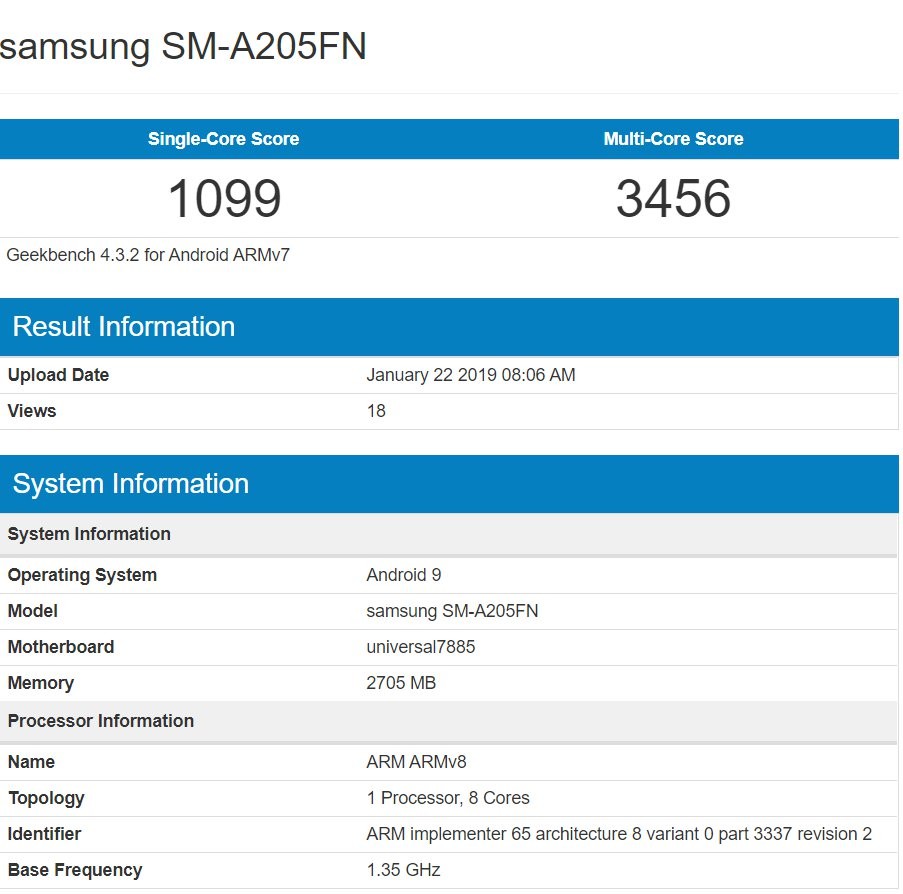This screenshot has width=903, height=894.
Task: Click the gray System Information subheading row
Action: click(449, 534)
